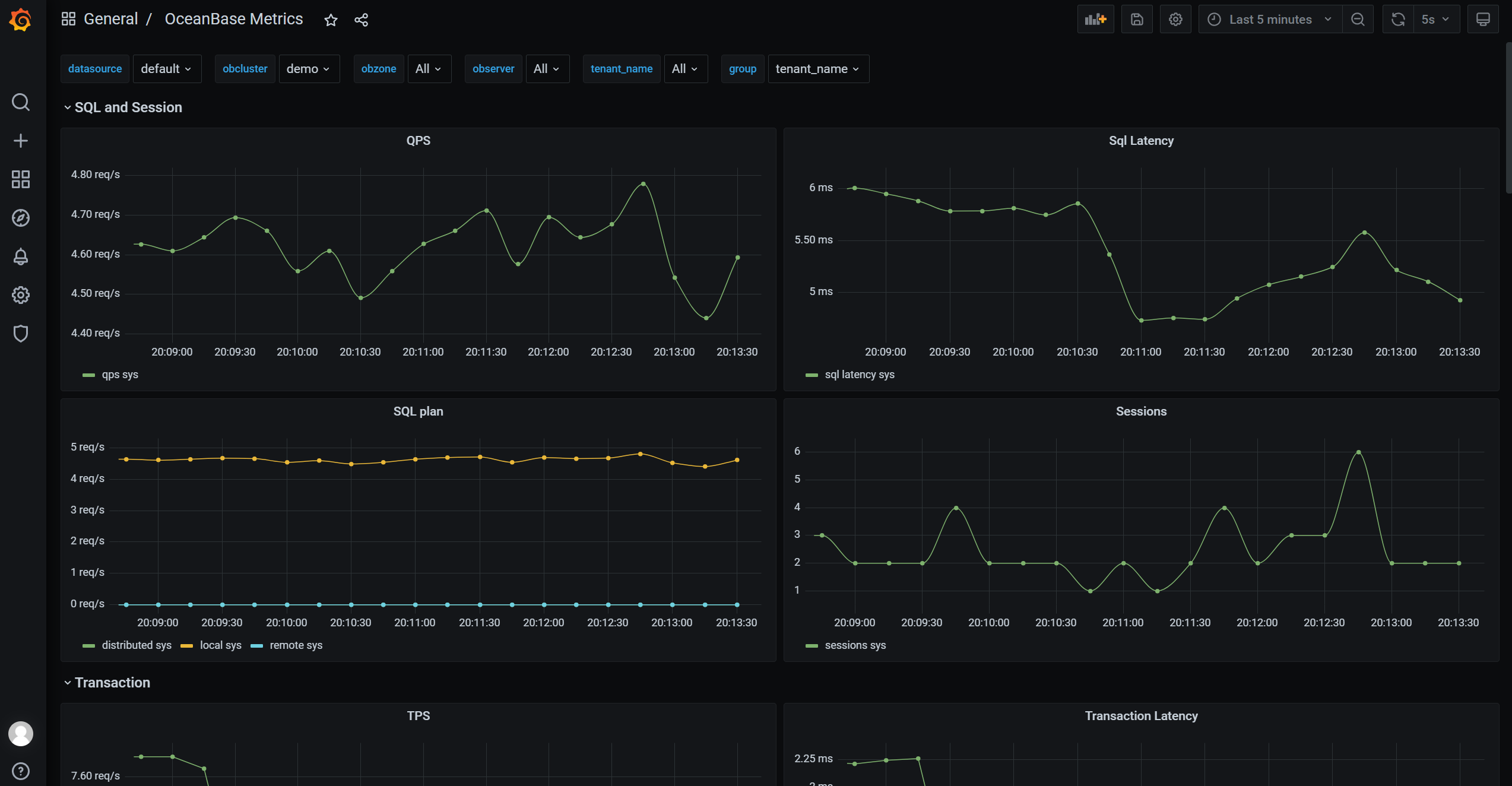Go to the General folder link

pos(111,19)
